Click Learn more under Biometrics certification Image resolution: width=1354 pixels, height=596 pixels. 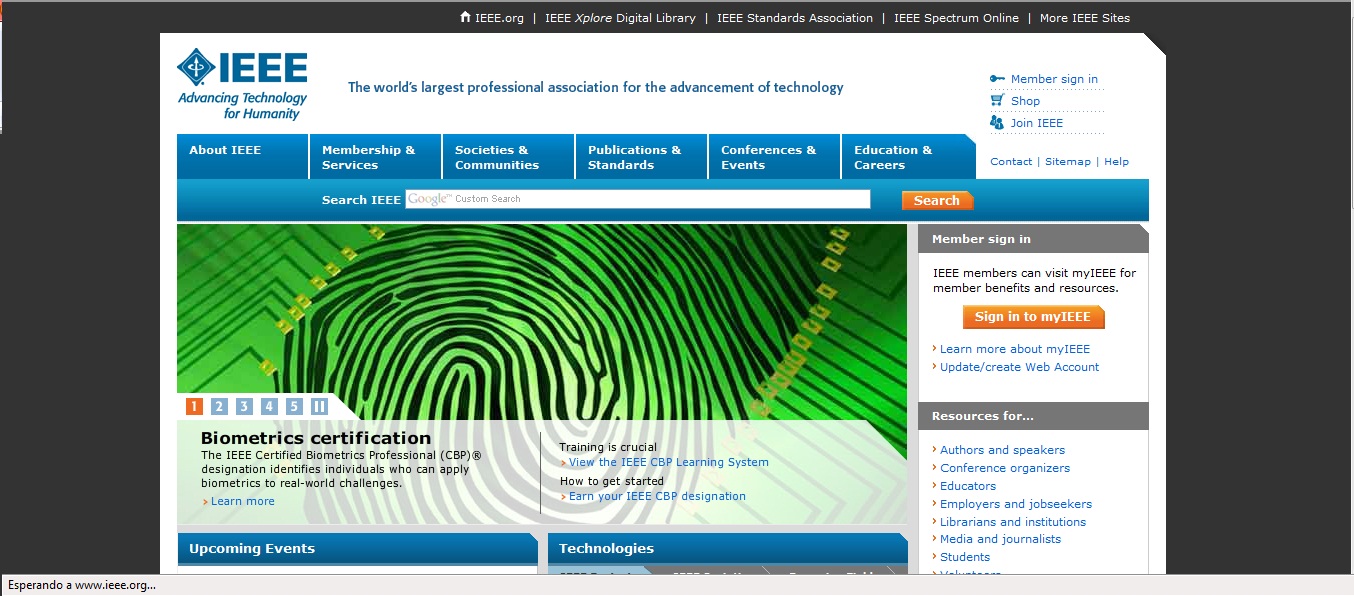click(242, 501)
